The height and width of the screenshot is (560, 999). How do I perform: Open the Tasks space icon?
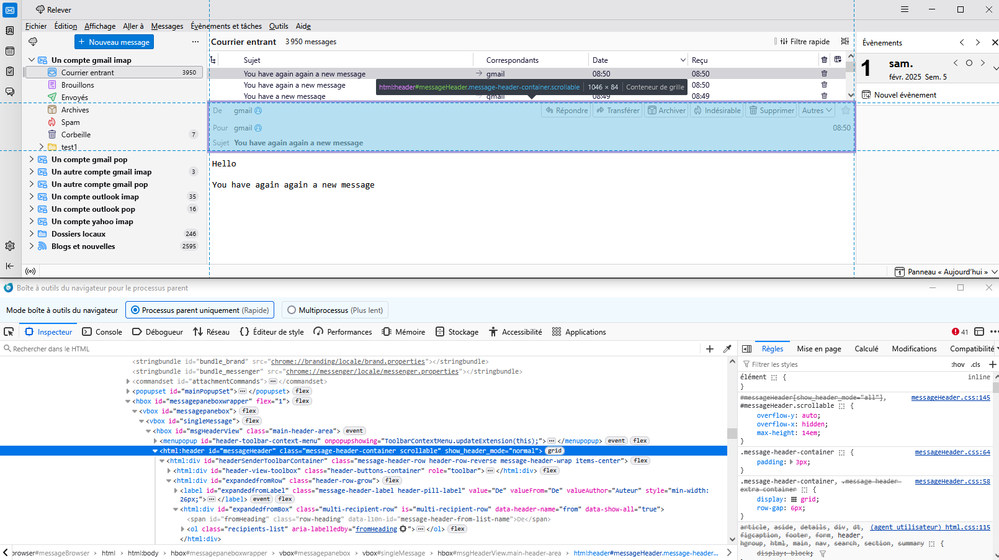[10, 71]
